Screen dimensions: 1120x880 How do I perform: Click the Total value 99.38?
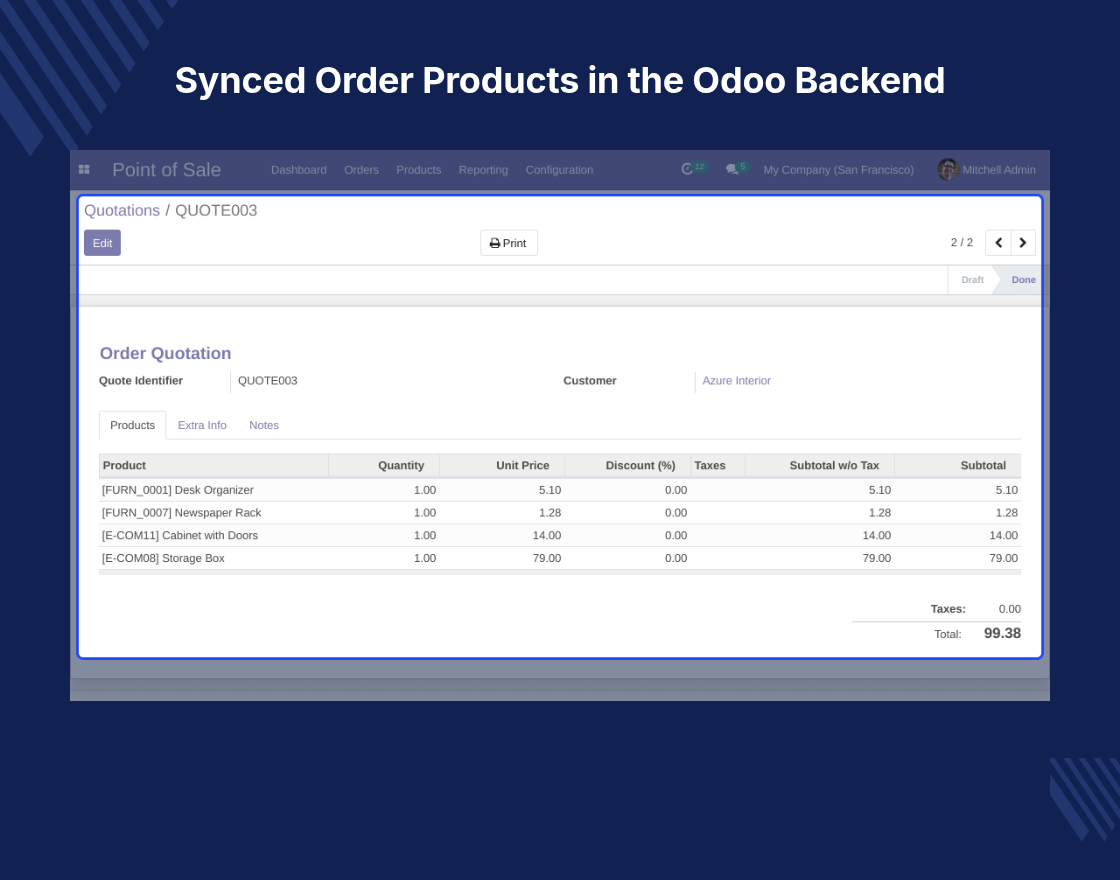click(1002, 634)
